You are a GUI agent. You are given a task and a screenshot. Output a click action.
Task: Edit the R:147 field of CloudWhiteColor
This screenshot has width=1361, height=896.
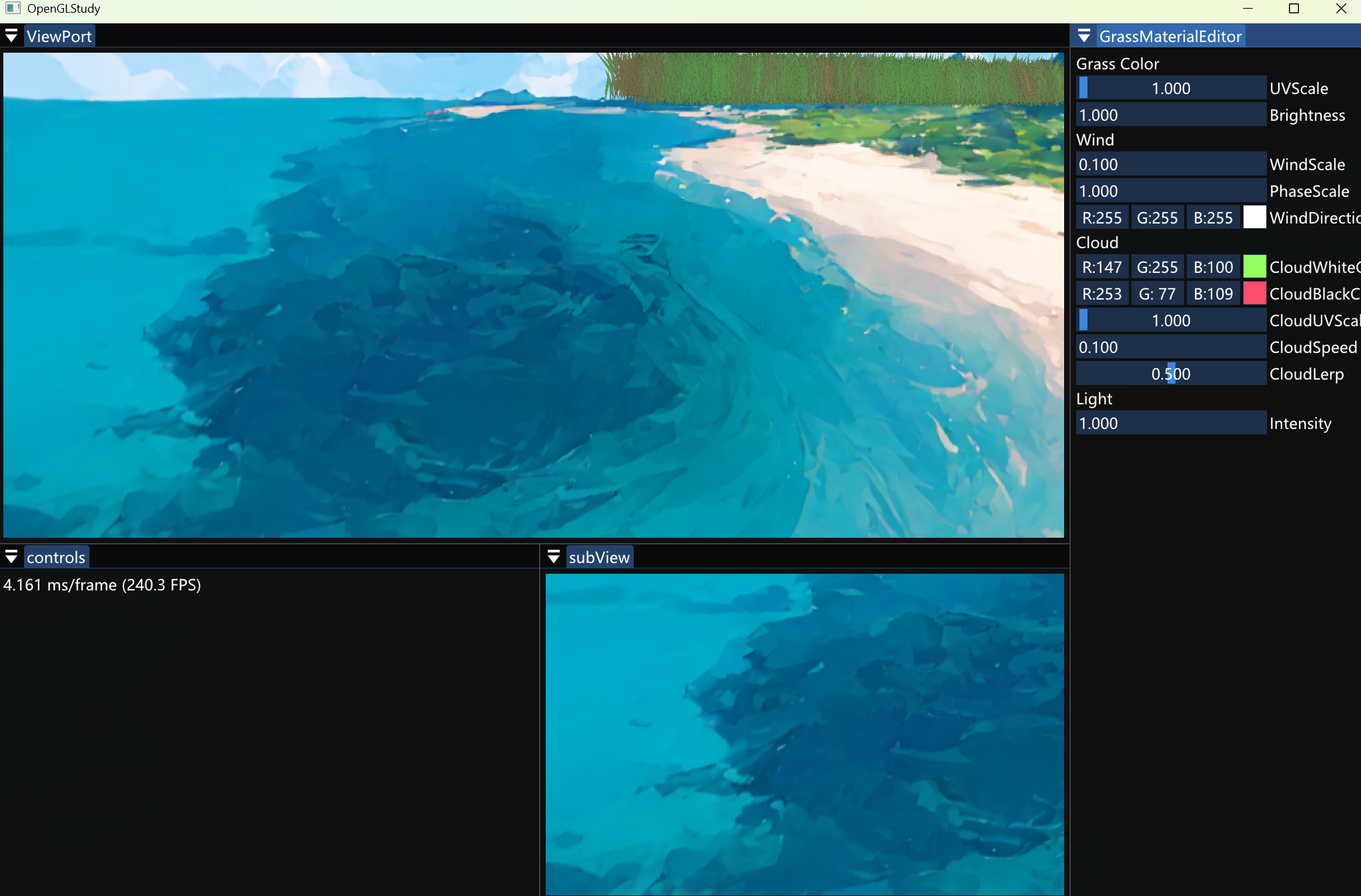click(x=1101, y=266)
